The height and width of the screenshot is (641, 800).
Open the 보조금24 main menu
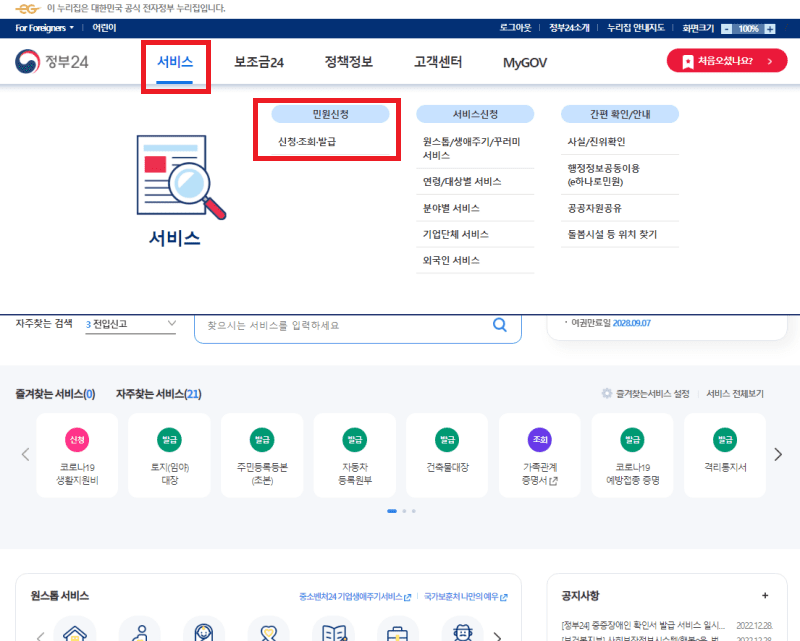[259, 62]
